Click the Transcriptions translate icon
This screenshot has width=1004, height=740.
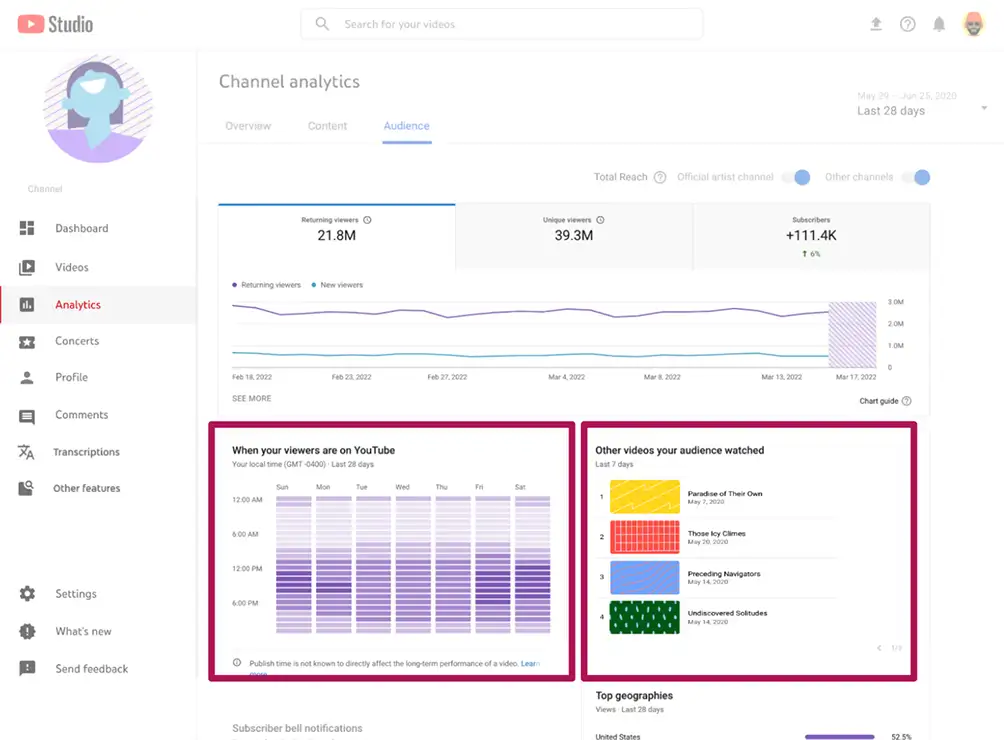(26, 452)
